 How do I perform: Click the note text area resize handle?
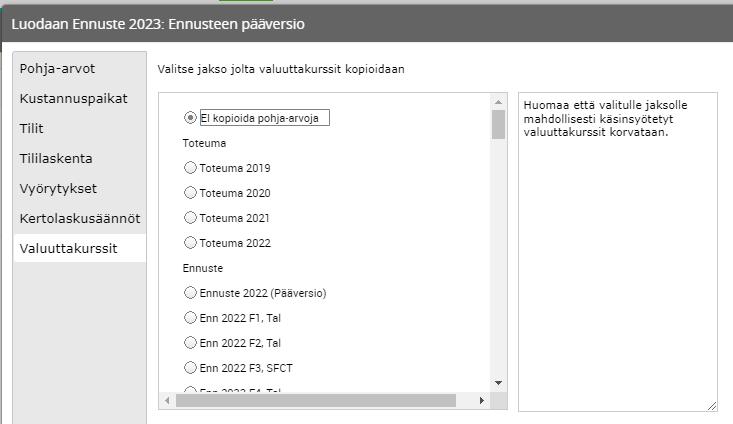pos(712,404)
